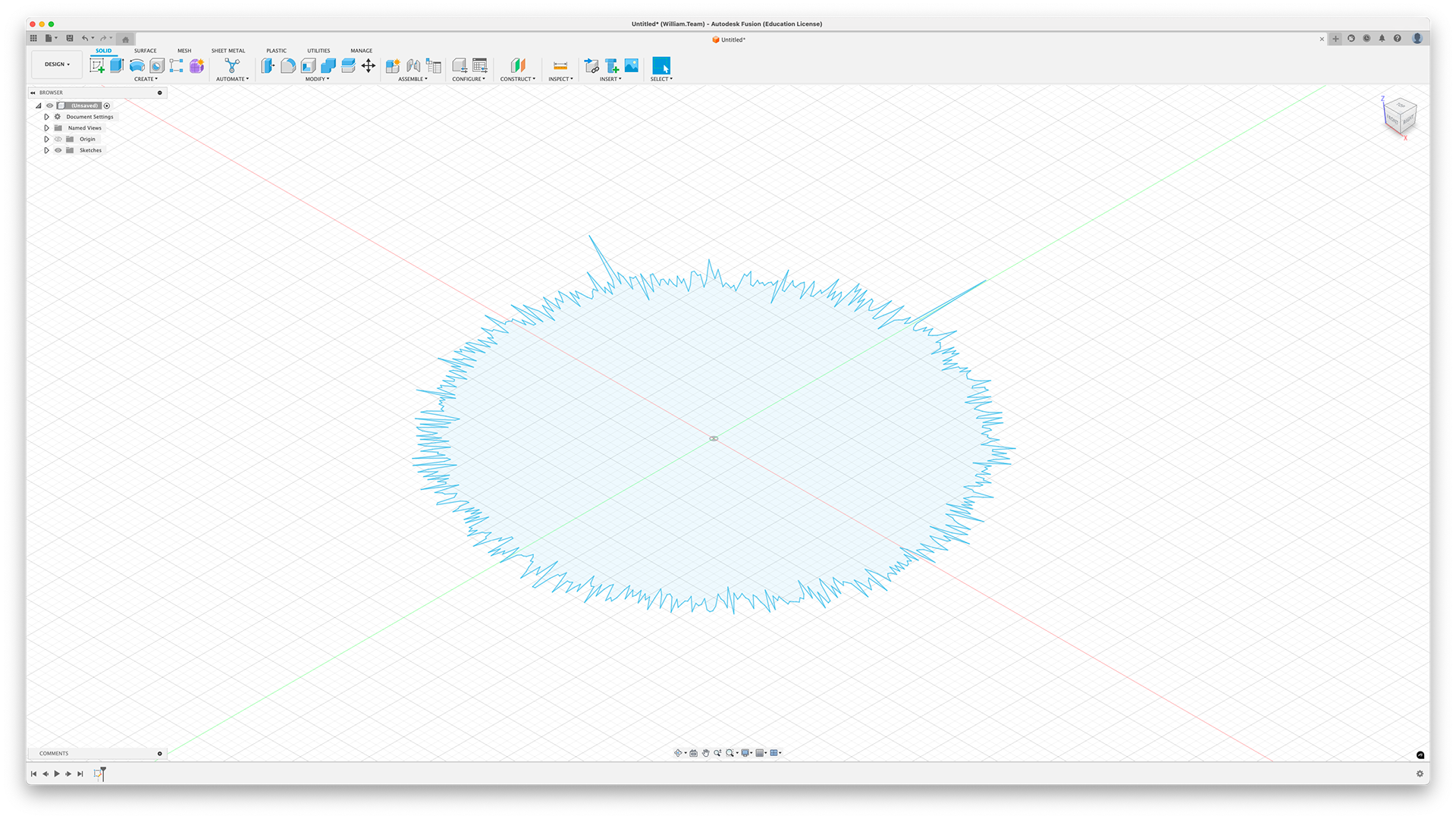Click the Pan hand tool
The image size is (1456, 819).
click(705, 753)
